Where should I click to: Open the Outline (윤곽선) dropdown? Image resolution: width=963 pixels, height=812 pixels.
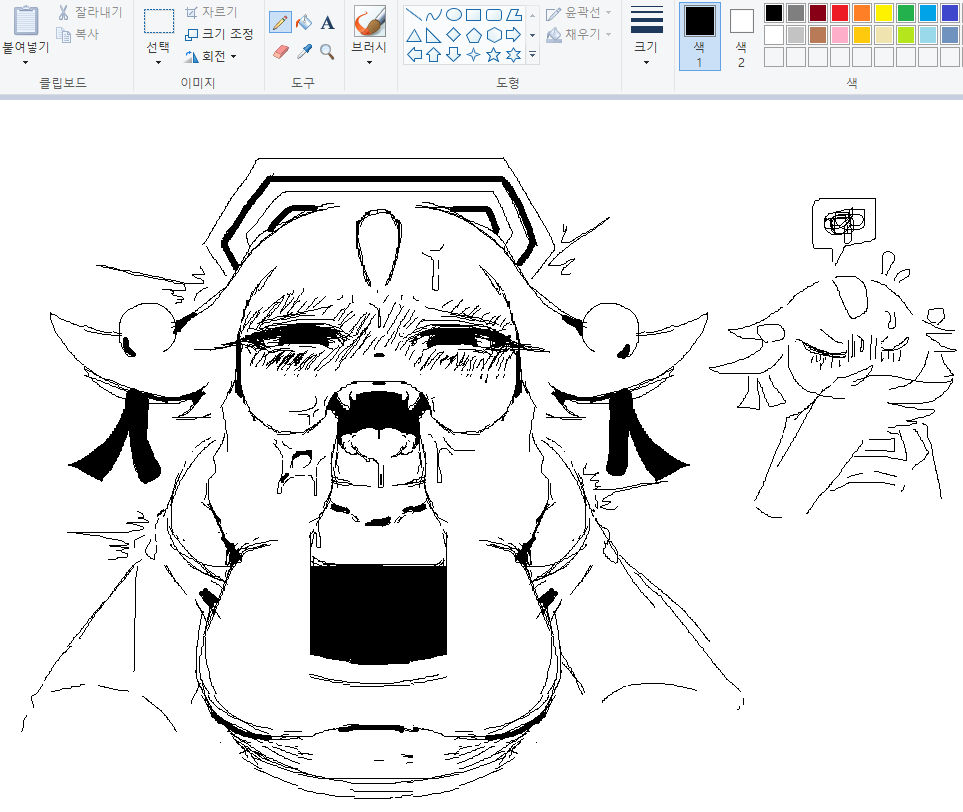pyautogui.click(x=579, y=12)
